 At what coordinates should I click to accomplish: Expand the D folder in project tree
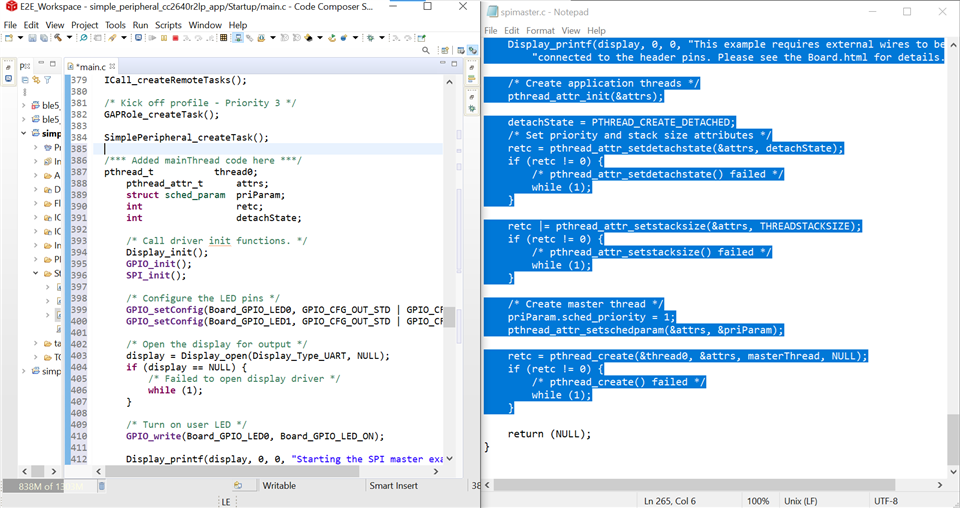click(36, 189)
